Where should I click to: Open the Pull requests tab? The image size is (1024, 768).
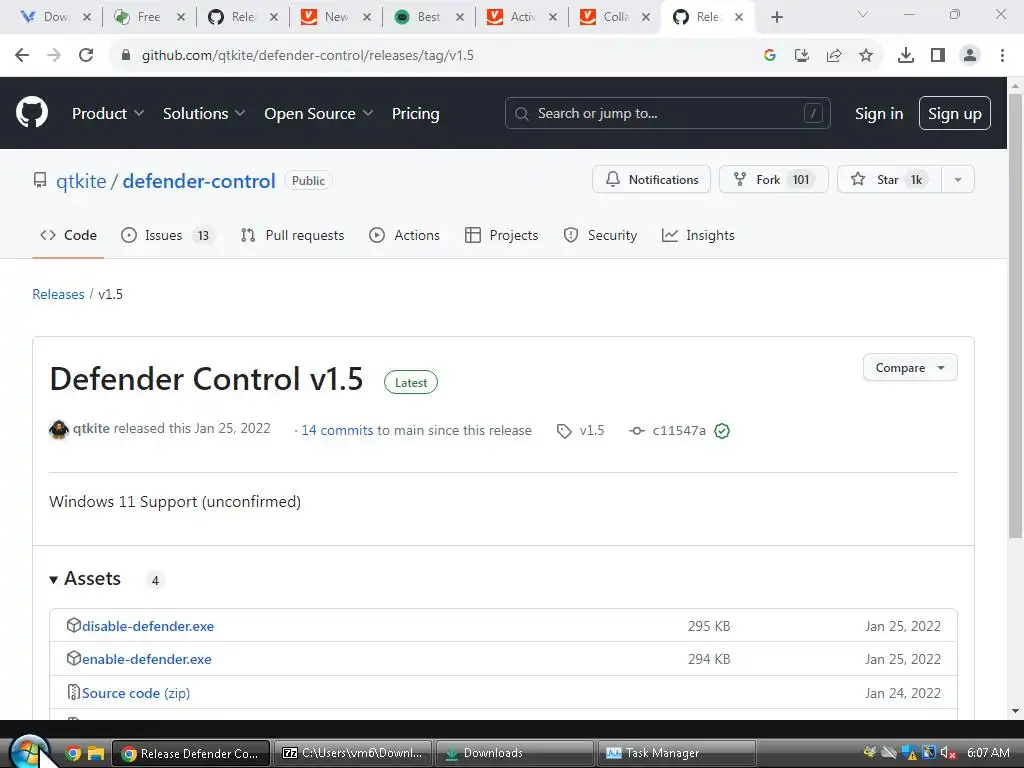click(x=292, y=235)
